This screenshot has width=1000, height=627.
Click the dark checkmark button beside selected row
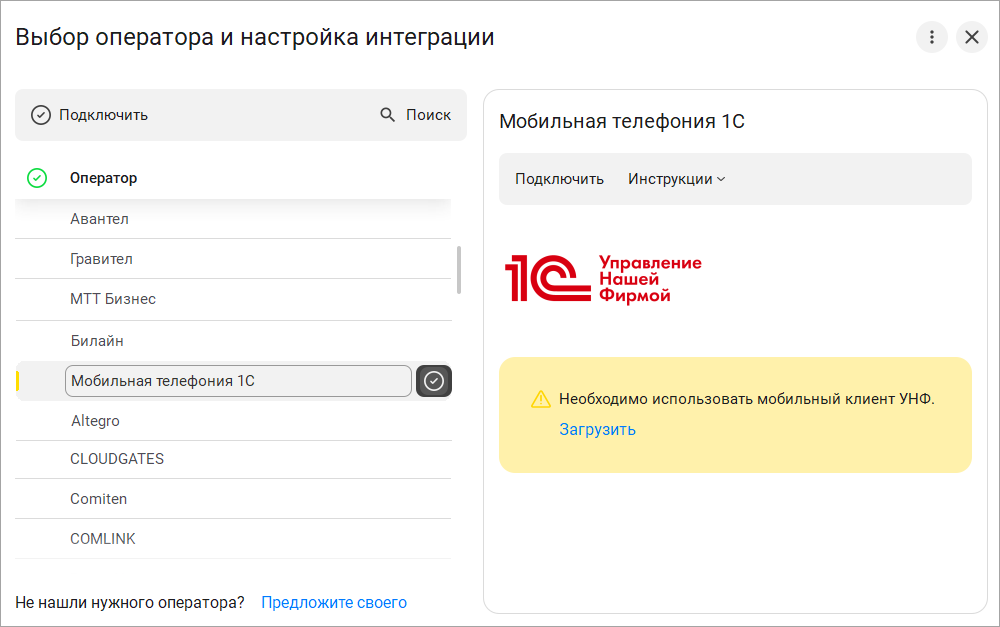tap(434, 381)
